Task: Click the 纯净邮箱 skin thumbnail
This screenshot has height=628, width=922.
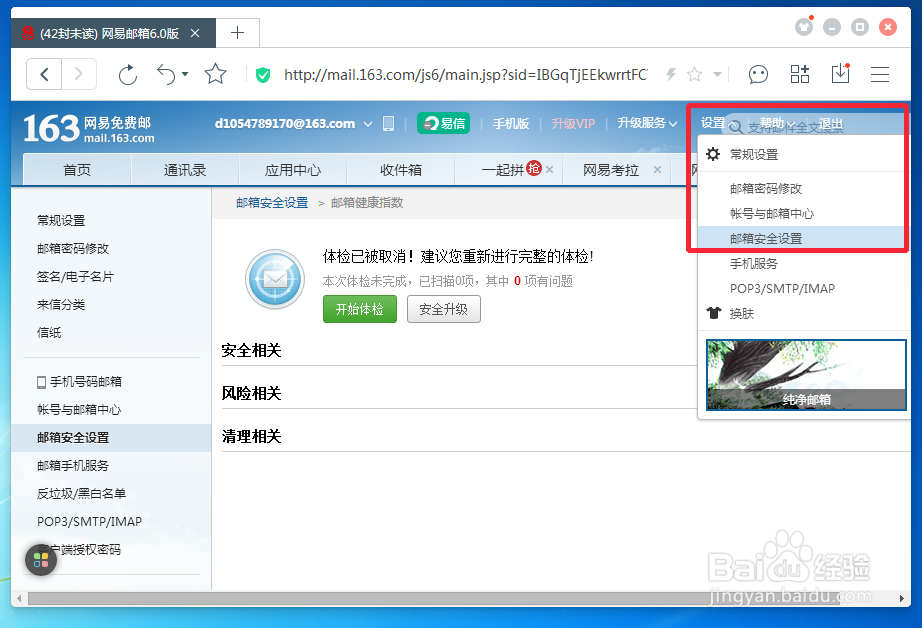Action: [x=806, y=375]
